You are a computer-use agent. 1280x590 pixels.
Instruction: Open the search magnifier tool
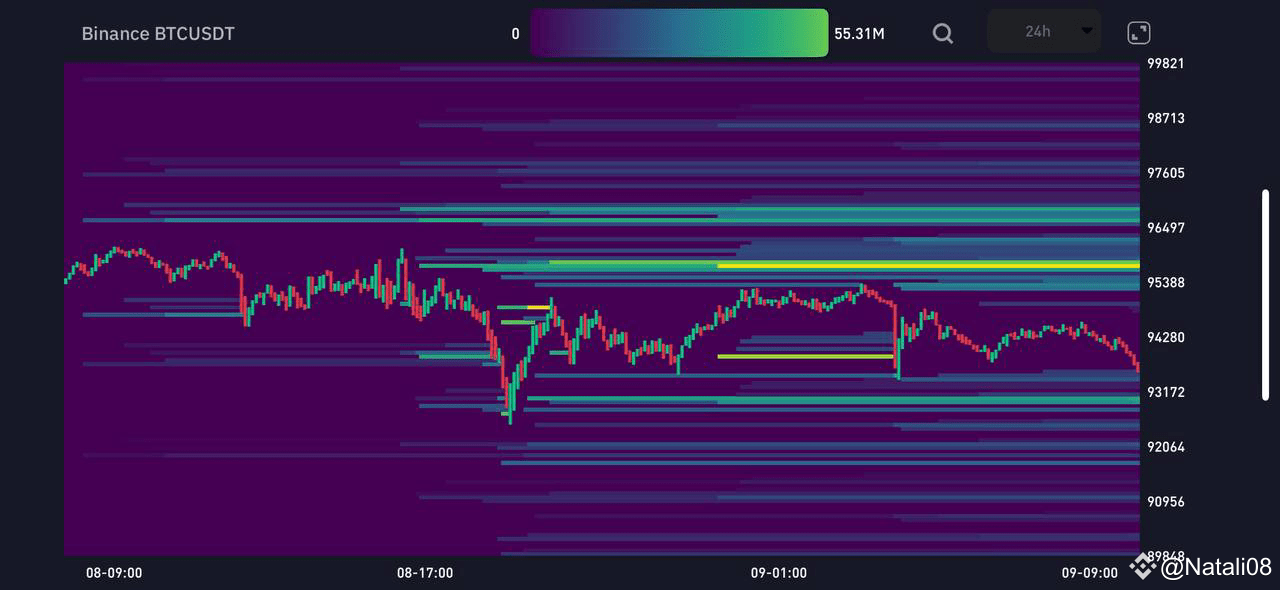(x=941, y=32)
